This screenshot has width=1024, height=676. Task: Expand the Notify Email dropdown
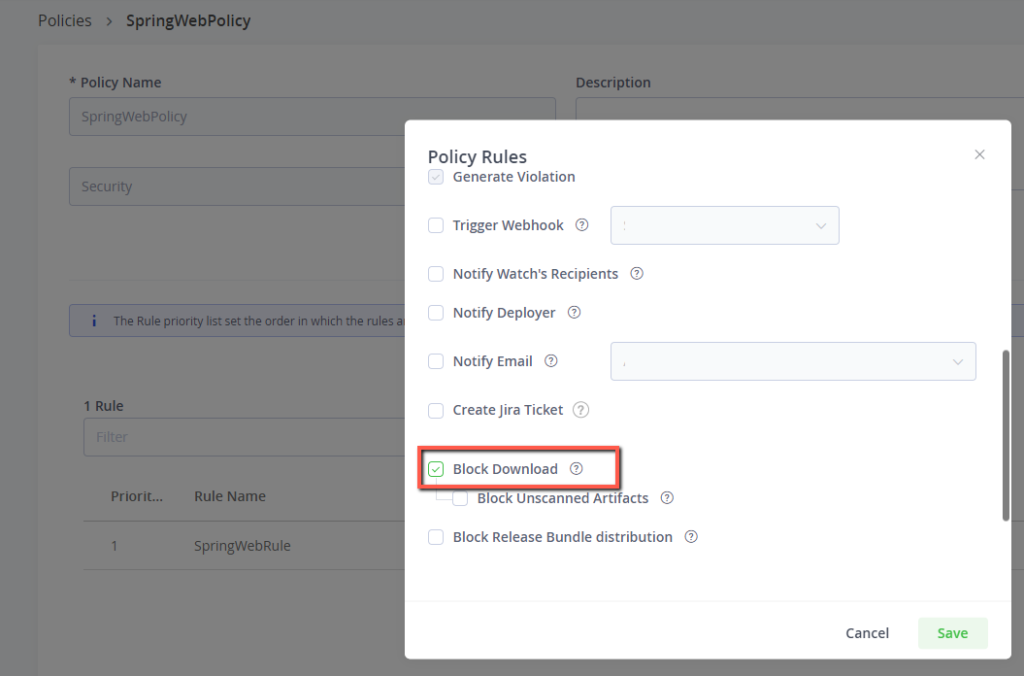[x=792, y=362]
